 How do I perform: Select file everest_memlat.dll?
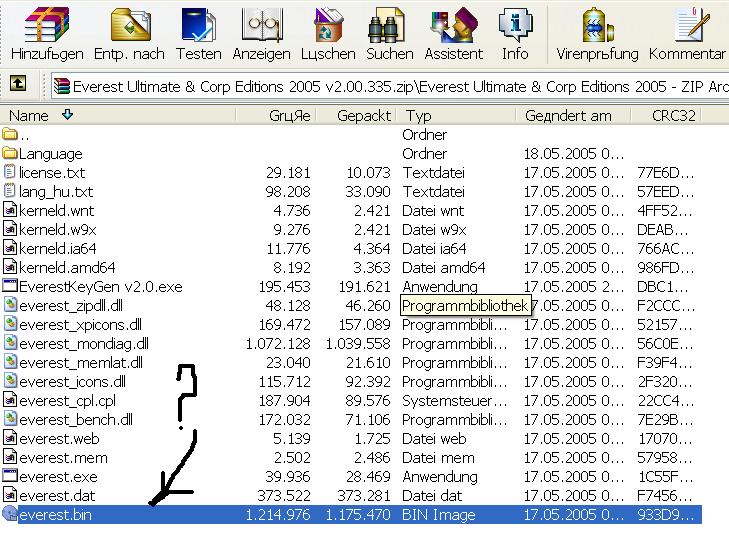pyautogui.click(x=81, y=363)
